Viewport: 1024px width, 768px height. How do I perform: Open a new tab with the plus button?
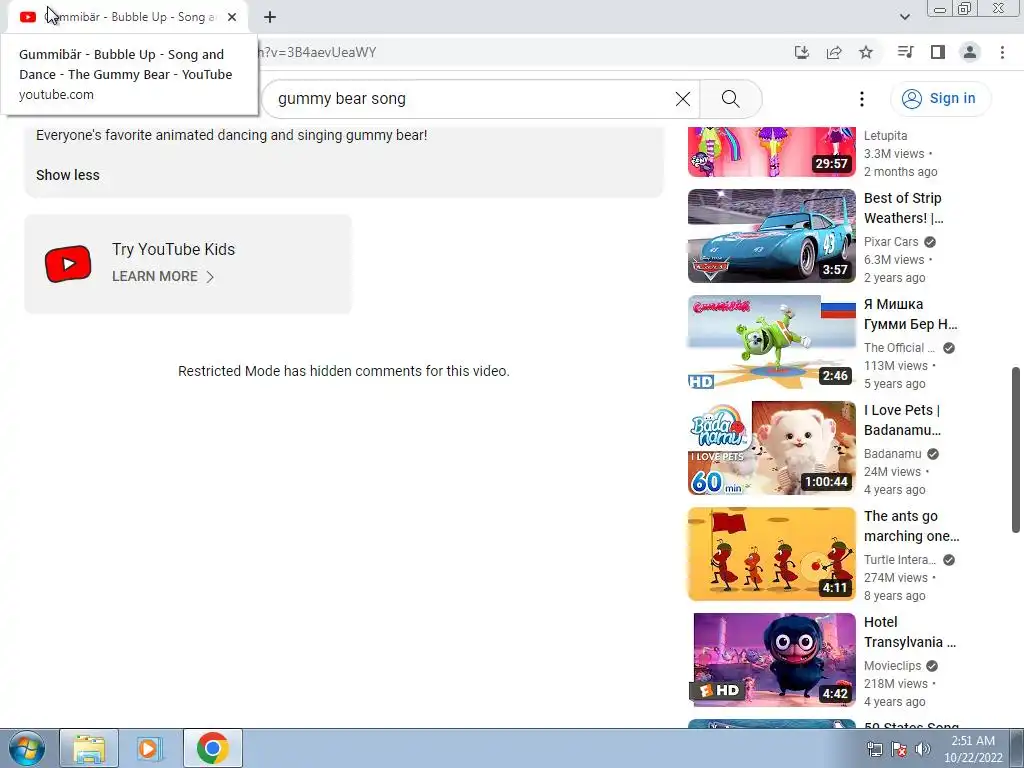coord(270,17)
